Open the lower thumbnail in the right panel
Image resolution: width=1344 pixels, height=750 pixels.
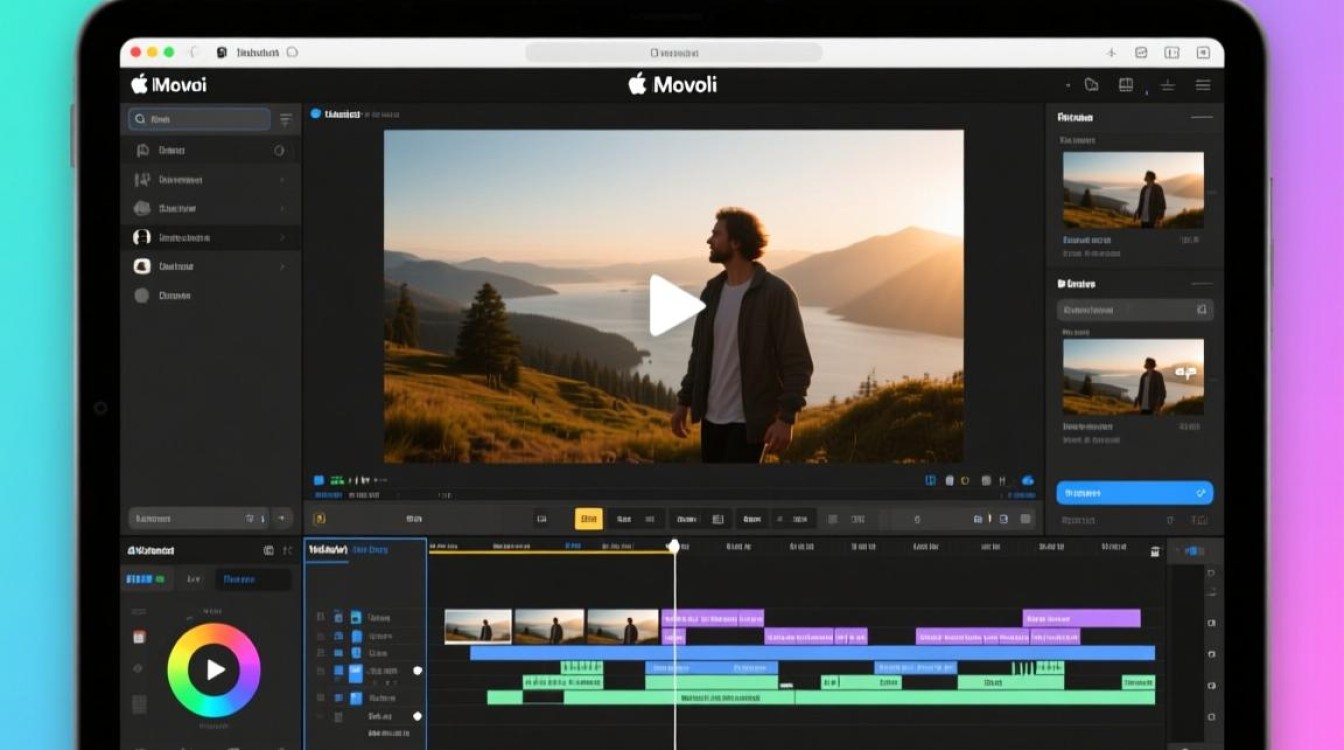[1133, 376]
